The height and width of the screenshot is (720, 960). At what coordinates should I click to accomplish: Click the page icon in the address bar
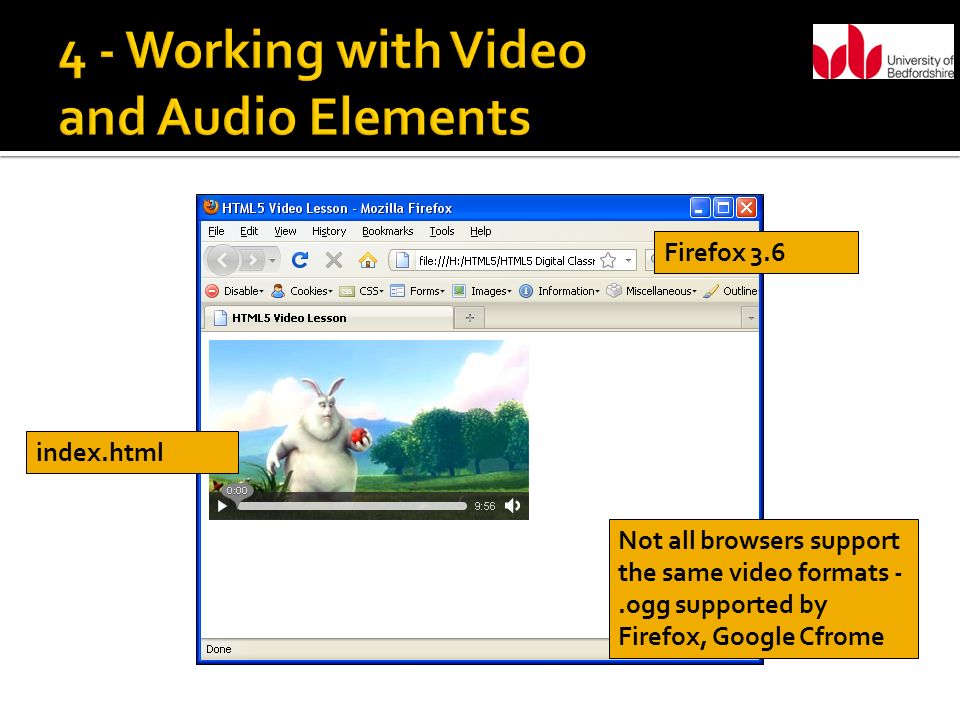(x=402, y=260)
